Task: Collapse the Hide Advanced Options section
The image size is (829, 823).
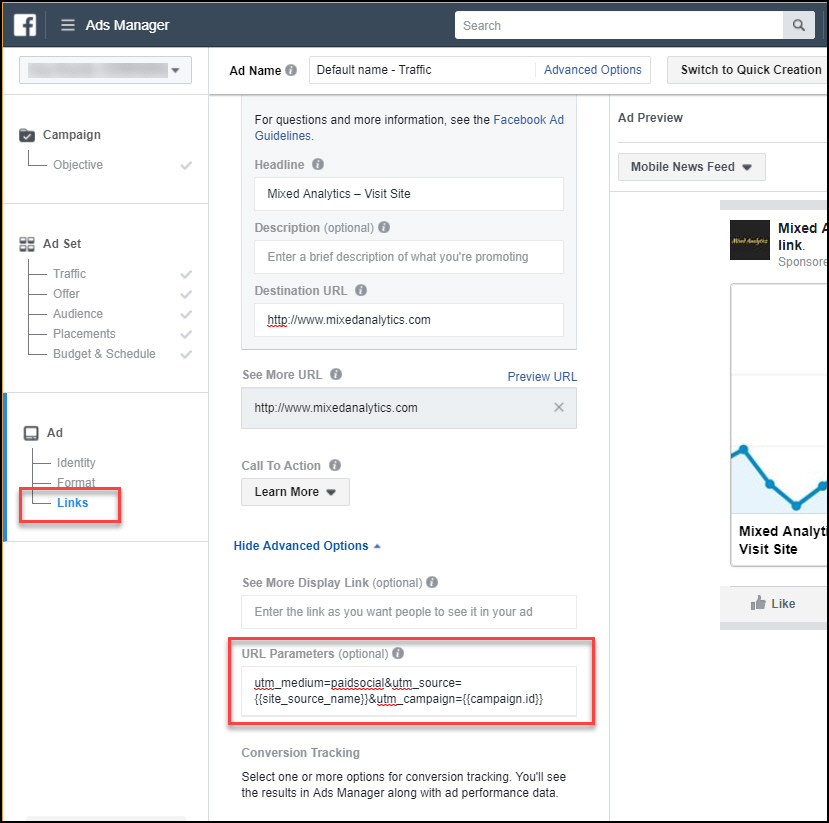Action: [307, 545]
